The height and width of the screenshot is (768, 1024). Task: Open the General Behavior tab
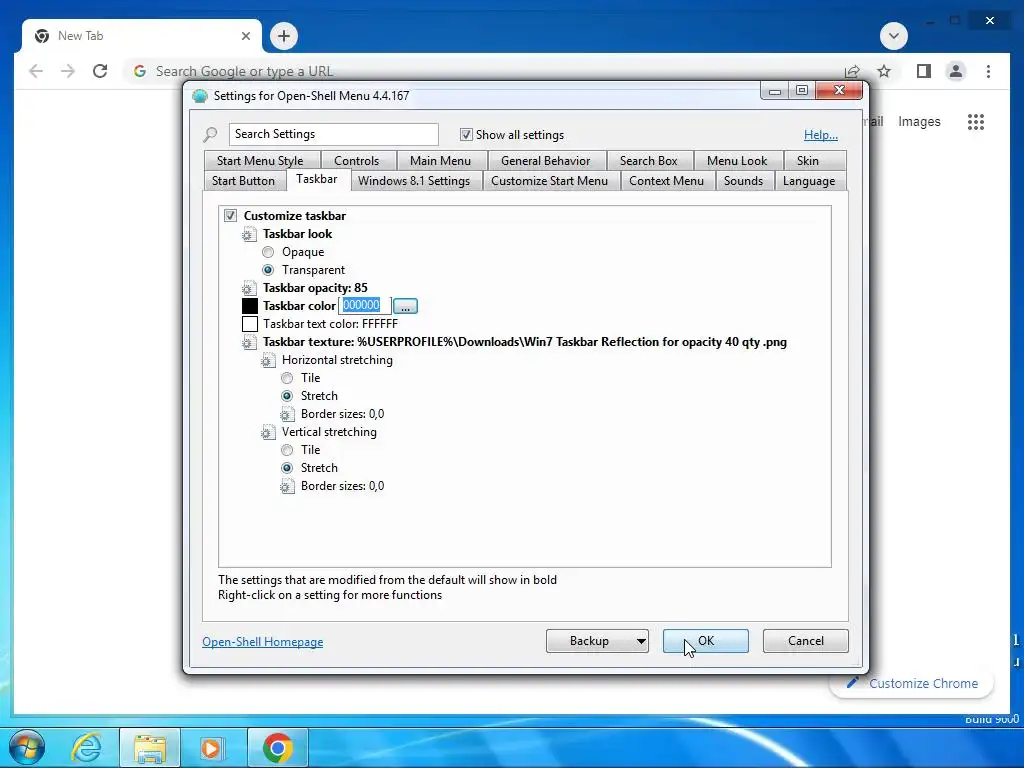(x=545, y=161)
